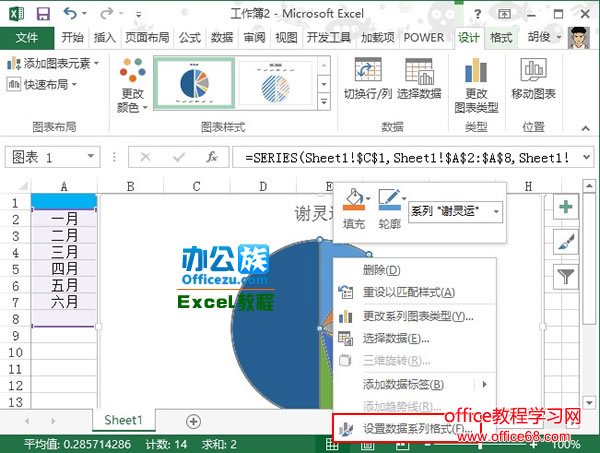
Task: Choose 重设以匹配样式(A) menu item
Action: (x=415, y=292)
